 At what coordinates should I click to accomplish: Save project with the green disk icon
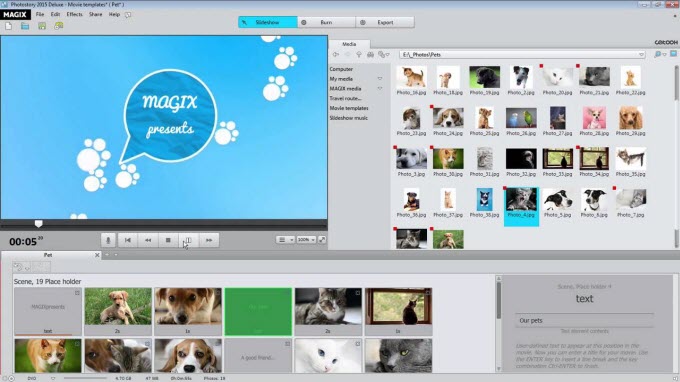(42, 26)
